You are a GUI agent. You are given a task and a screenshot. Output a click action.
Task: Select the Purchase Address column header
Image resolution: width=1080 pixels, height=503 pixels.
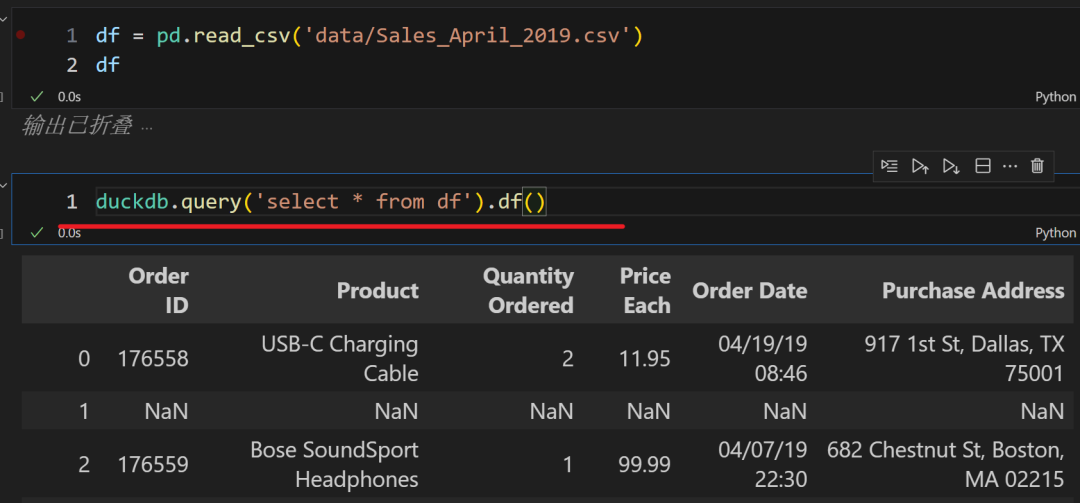tap(972, 291)
